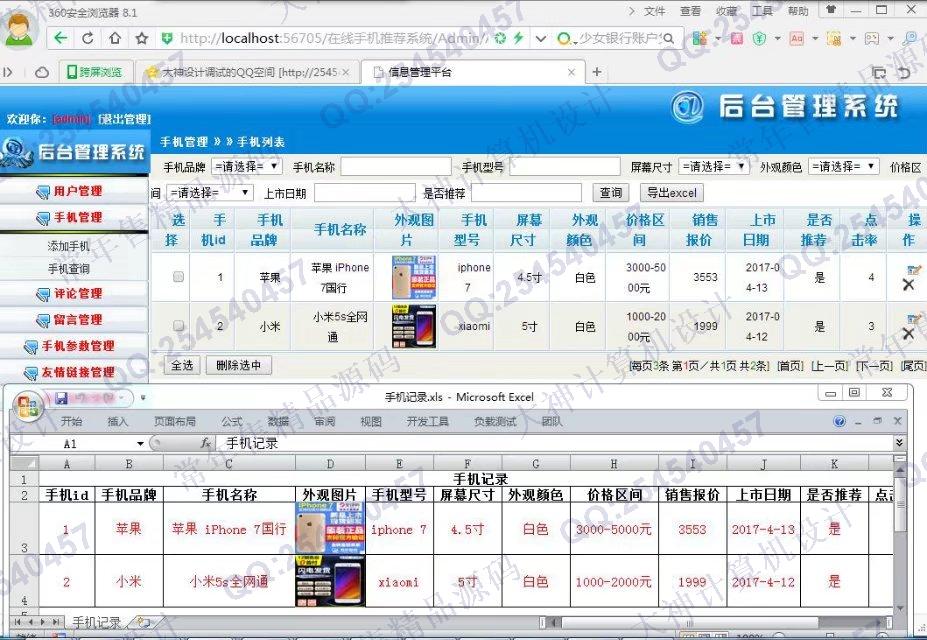Click the lightning speed-mode icon in address bar
927x640 pixels.
pyautogui.click(x=518, y=38)
